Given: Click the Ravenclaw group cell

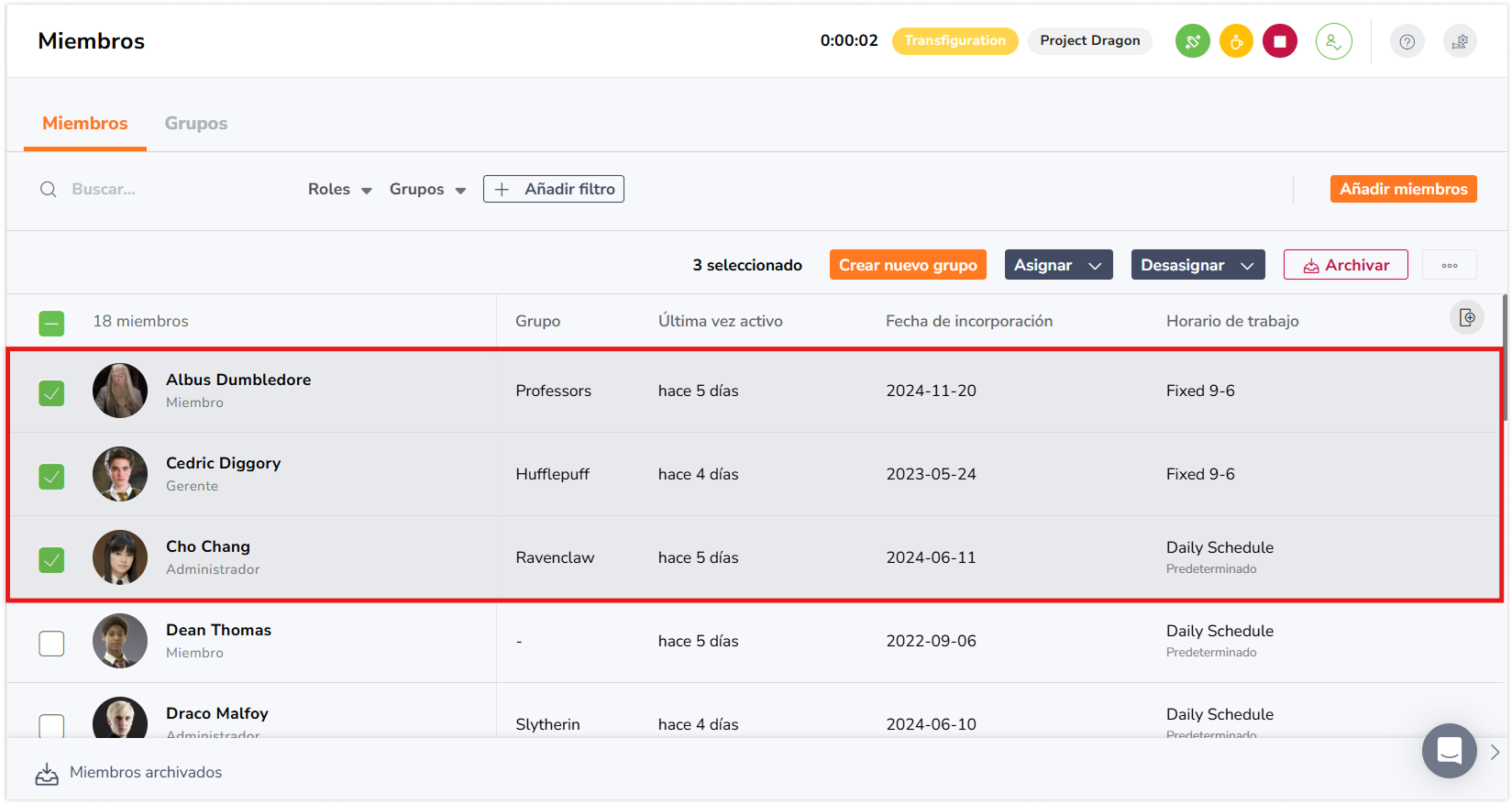Looking at the screenshot, I should click(555, 557).
